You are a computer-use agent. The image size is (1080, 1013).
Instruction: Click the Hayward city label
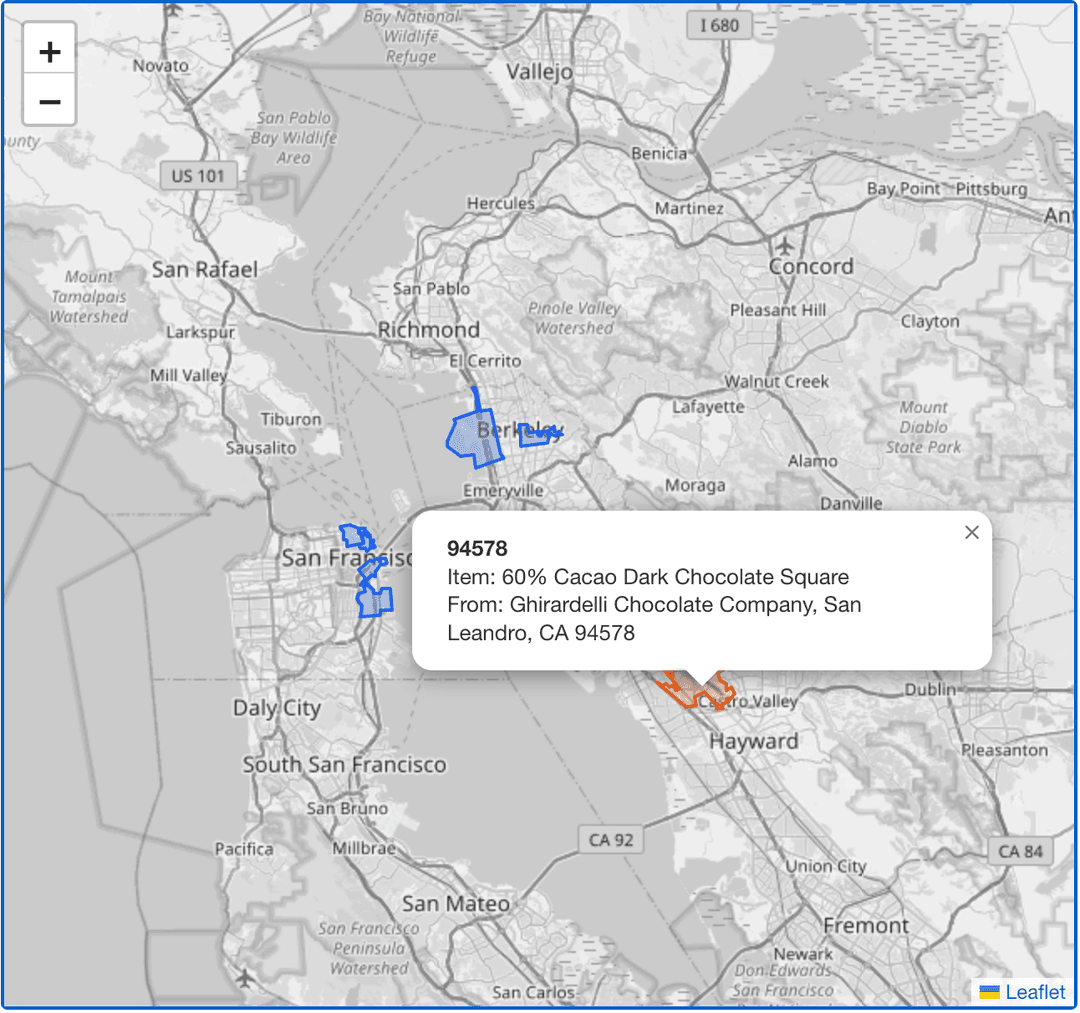(x=753, y=741)
